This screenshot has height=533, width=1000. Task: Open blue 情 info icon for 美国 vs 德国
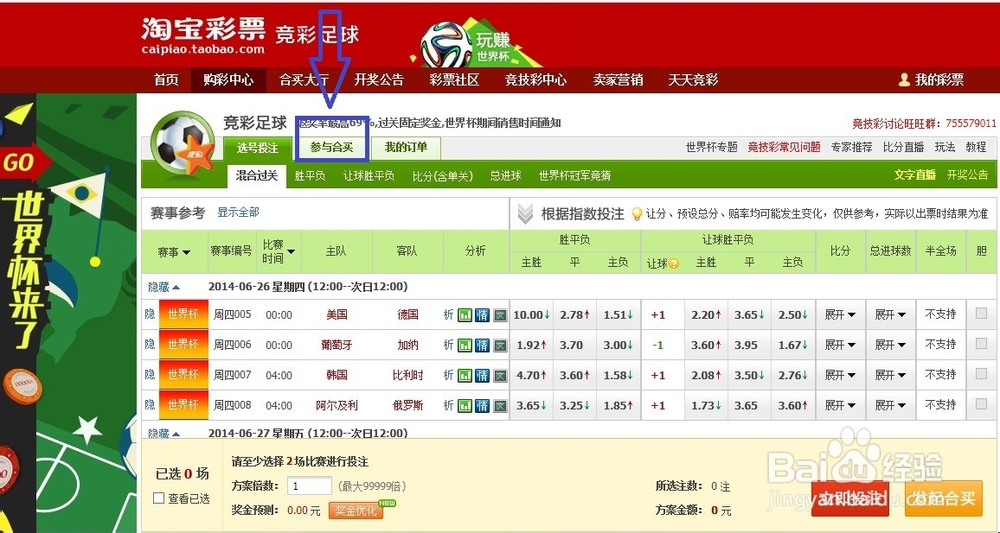click(482, 315)
